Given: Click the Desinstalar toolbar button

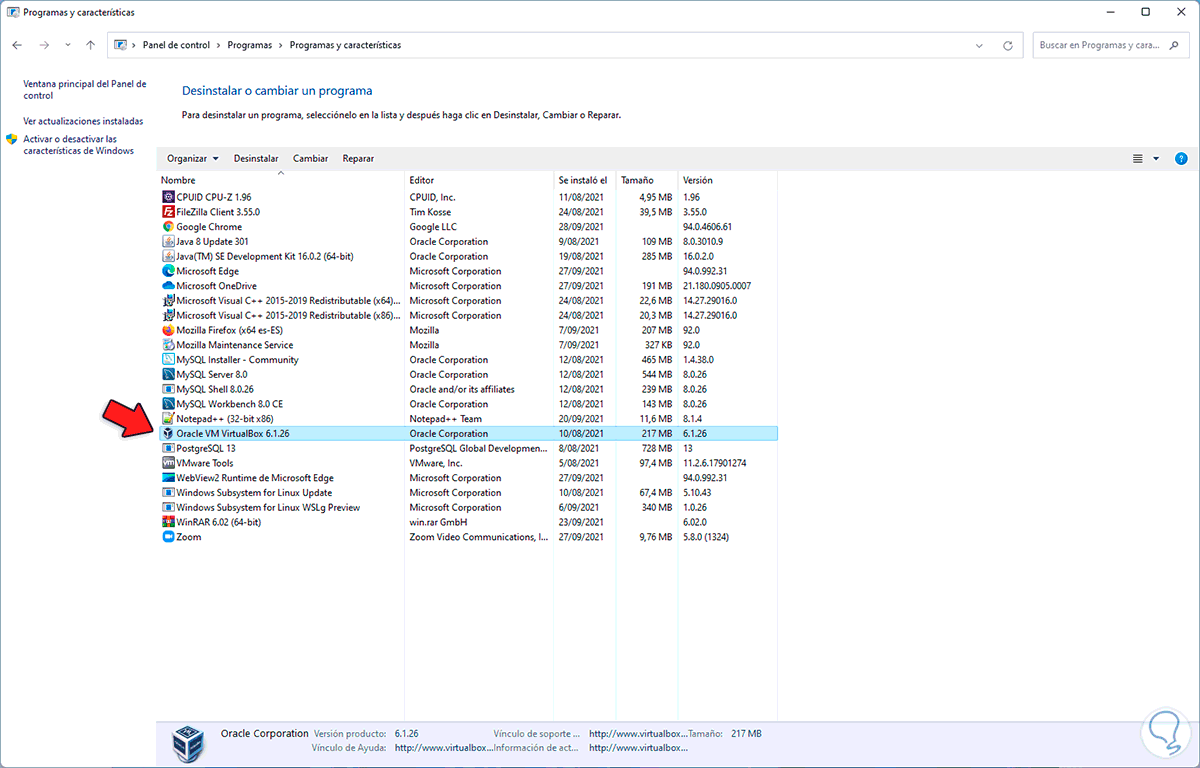Looking at the screenshot, I should (x=256, y=158).
